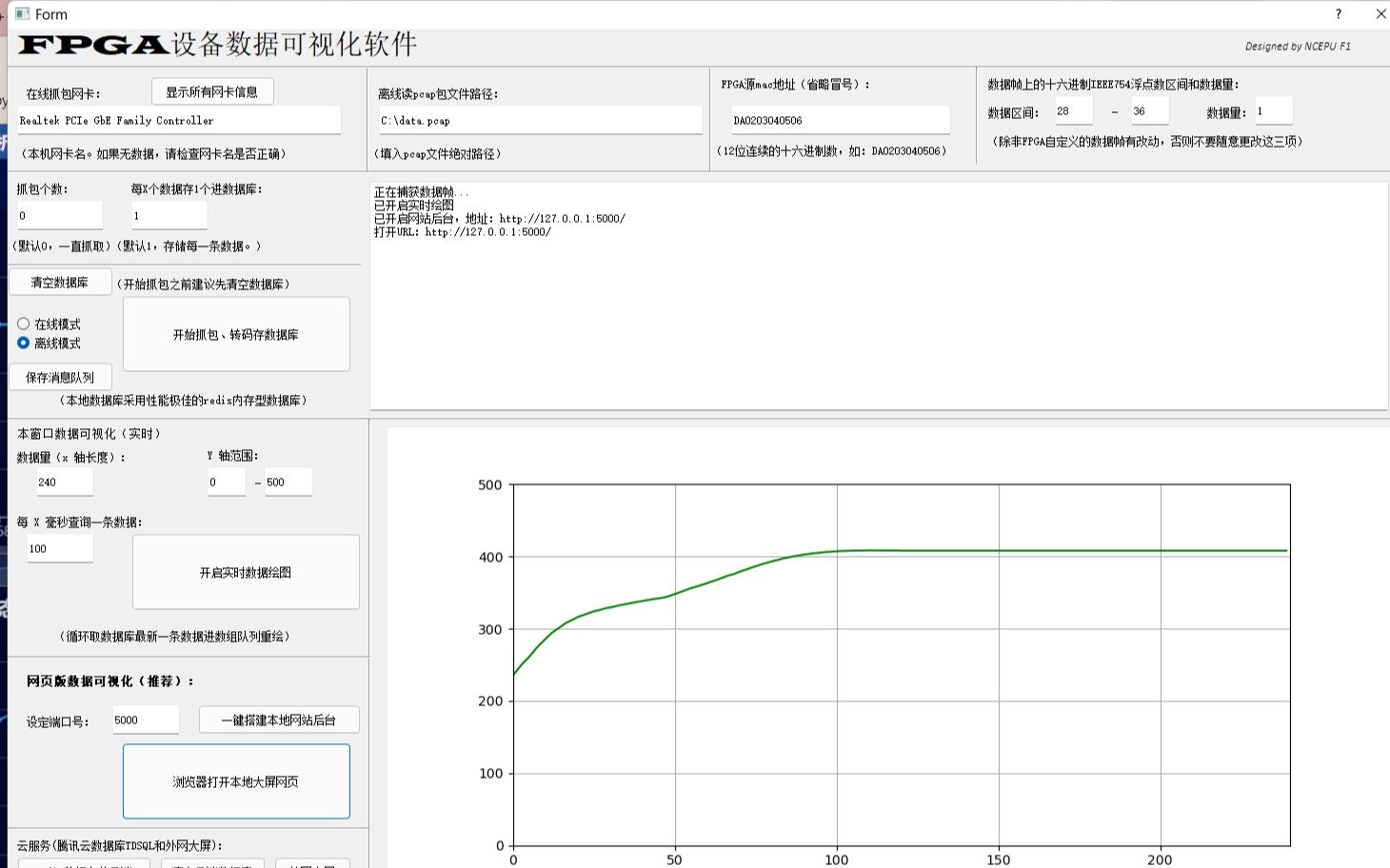Select the 在线模式 radio button
Screen dimensions: 1390x868
pos(23,324)
